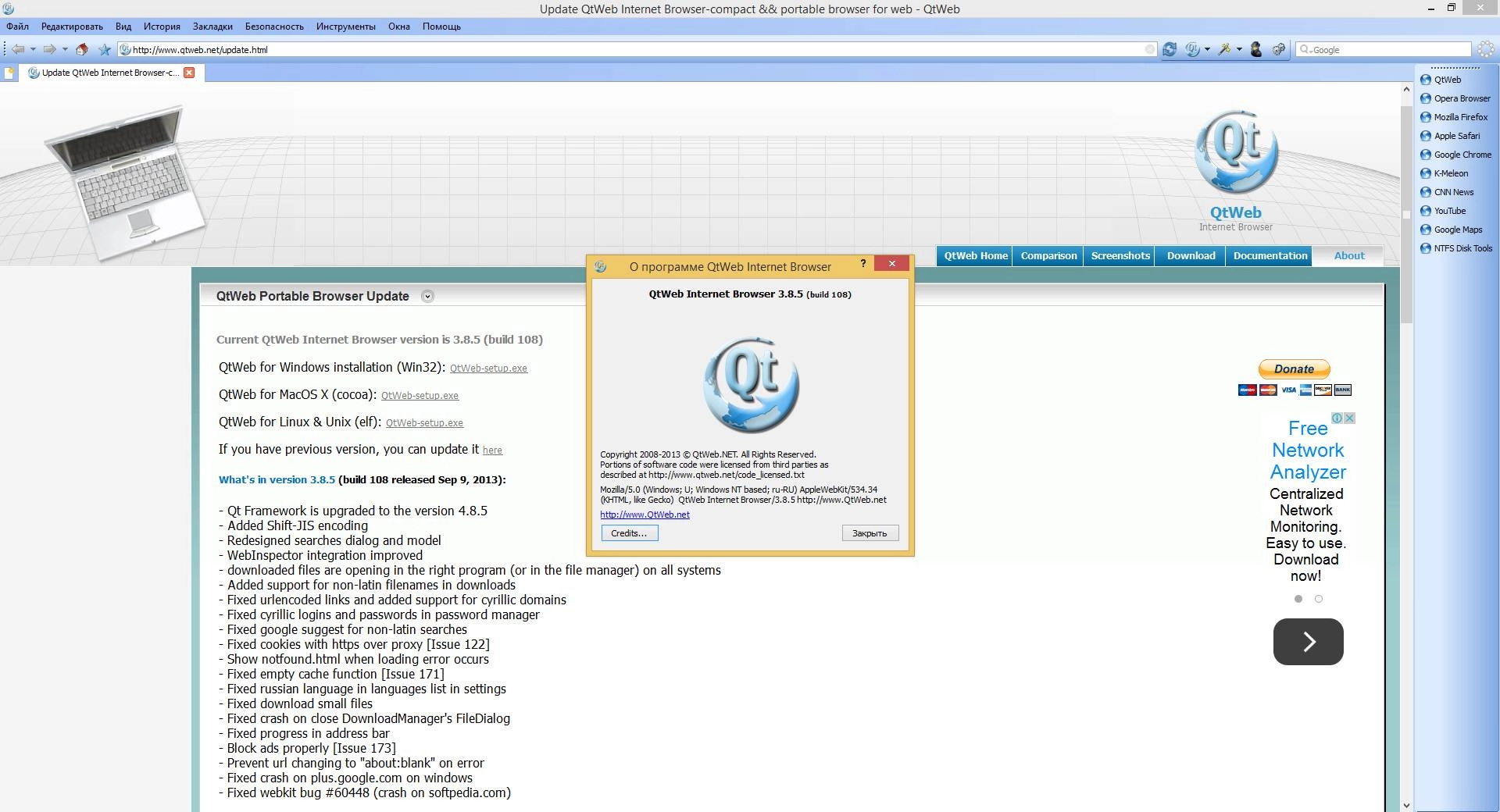Download MacOS X QtWeb-setup.exe link
1500x812 pixels.
click(420, 396)
